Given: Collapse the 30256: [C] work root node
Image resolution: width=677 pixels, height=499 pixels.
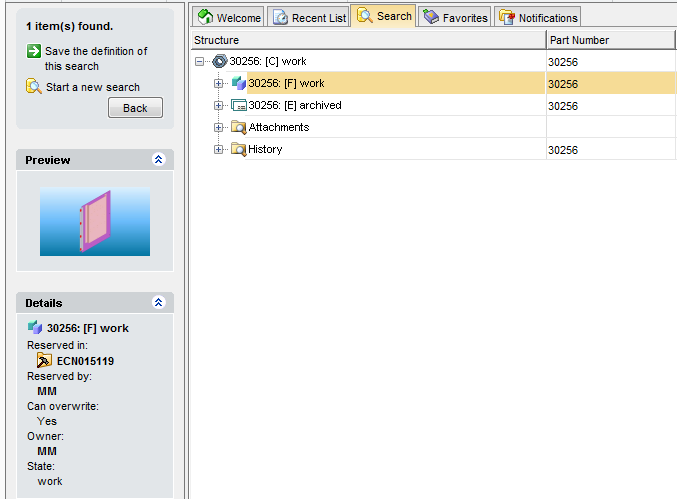Looking at the screenshot, I should pyautogui.click(x=199, y=62).
